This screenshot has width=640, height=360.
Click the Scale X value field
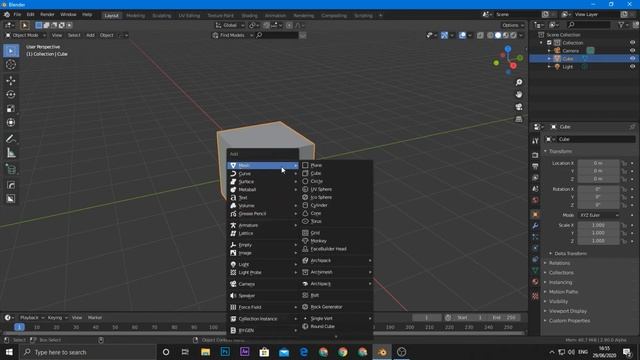point(598,225)
